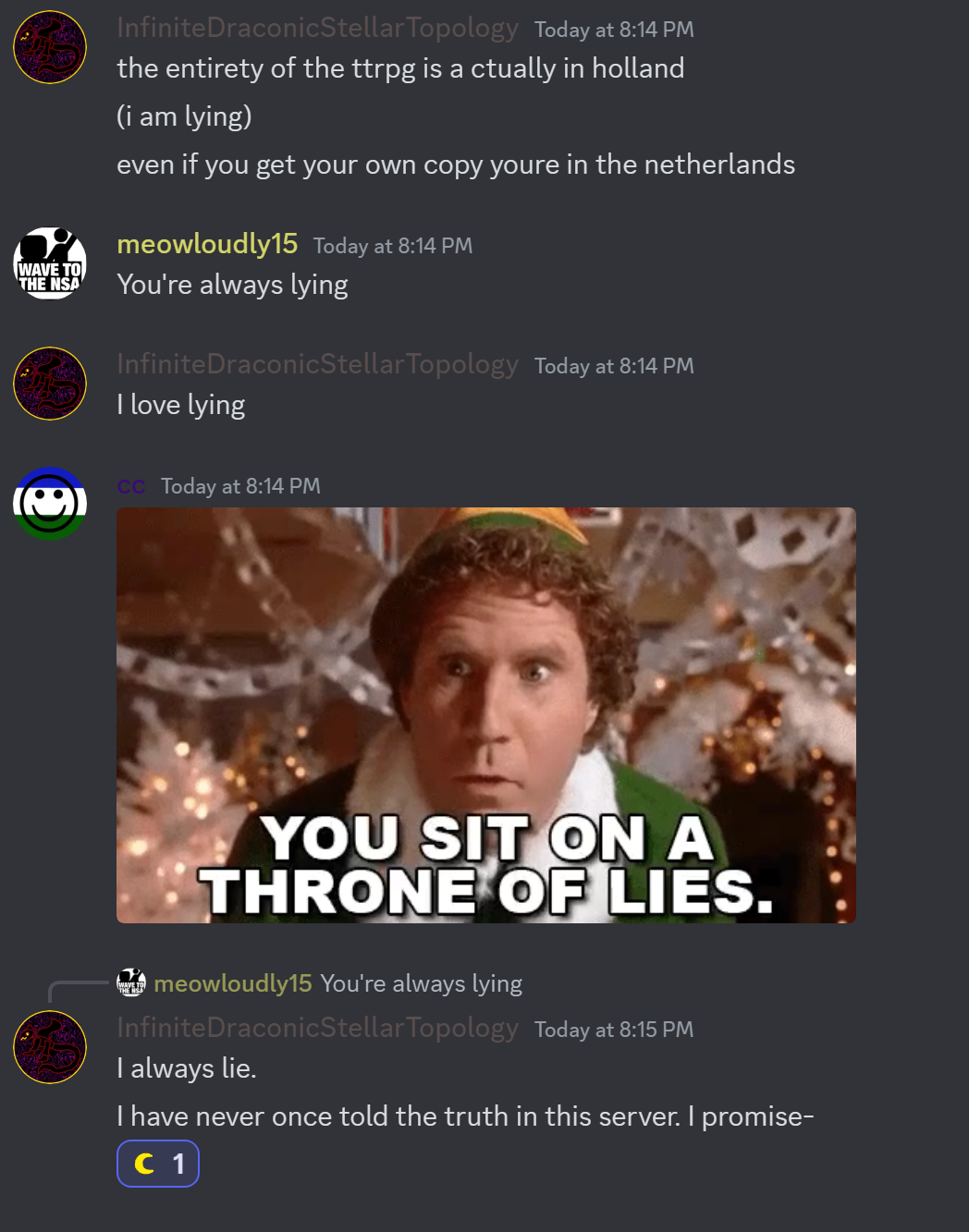
Task: Click message 'I have never once told the truth'
Action: pos(465,1116)
